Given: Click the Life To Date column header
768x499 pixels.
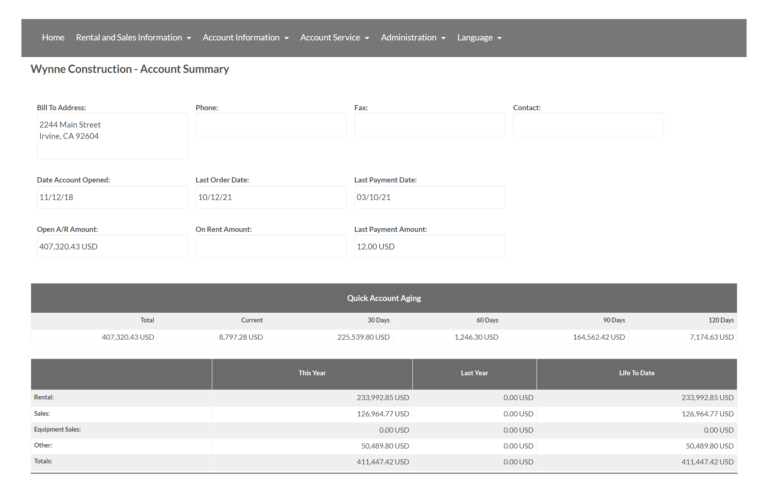Looking at the screenshot, I should pos(636,373).
